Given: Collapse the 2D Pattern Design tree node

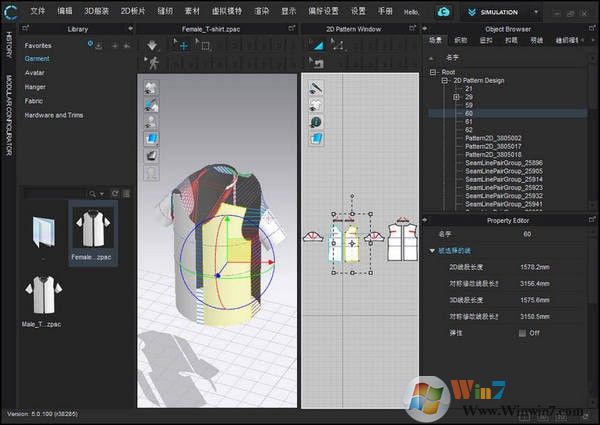Looking at the screenshot, I should (x=445, y=80).
